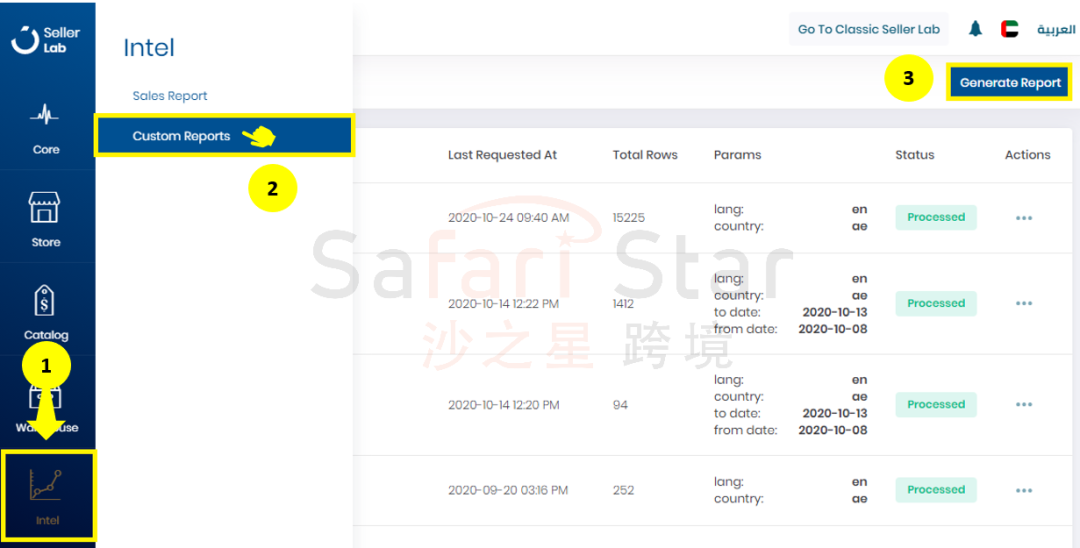The height and width of the screenshot is (548, 1080).
Task: Click Processed status of 15225-row report
Action: click(x=935, y=217)
